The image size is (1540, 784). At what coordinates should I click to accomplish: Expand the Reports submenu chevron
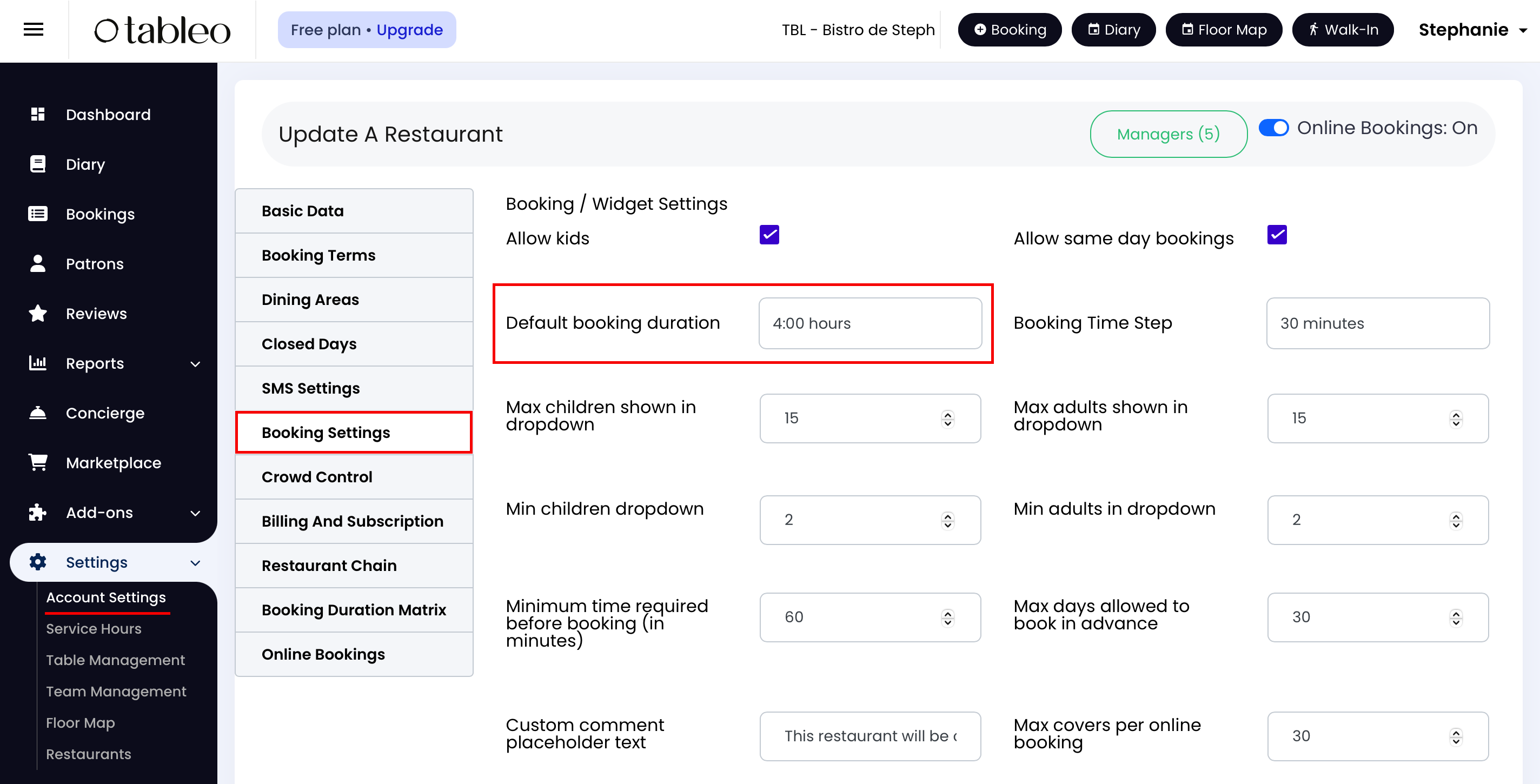(195, 364)
